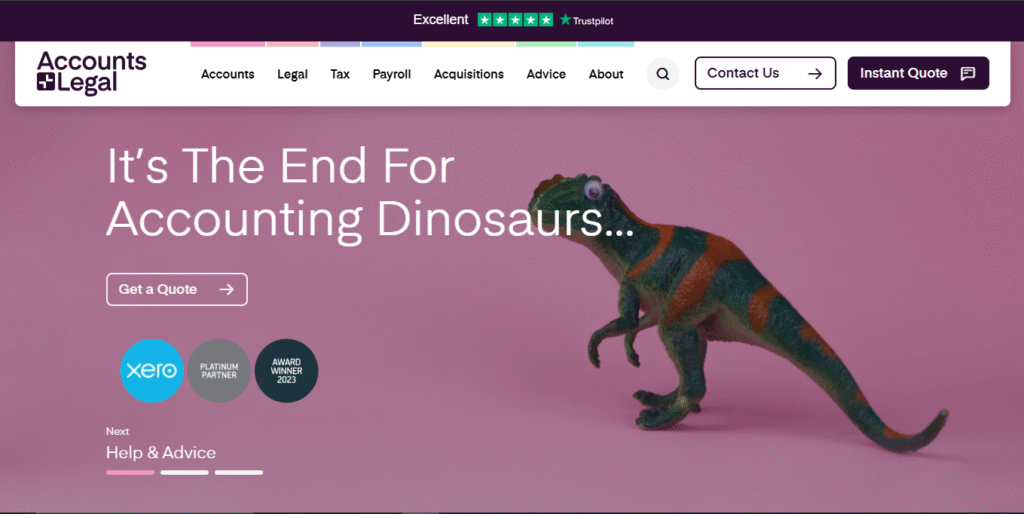Viewport: 1024px width, 514px height.
Task: Expand the Advice navigation item
Action: tap(546, 74)
